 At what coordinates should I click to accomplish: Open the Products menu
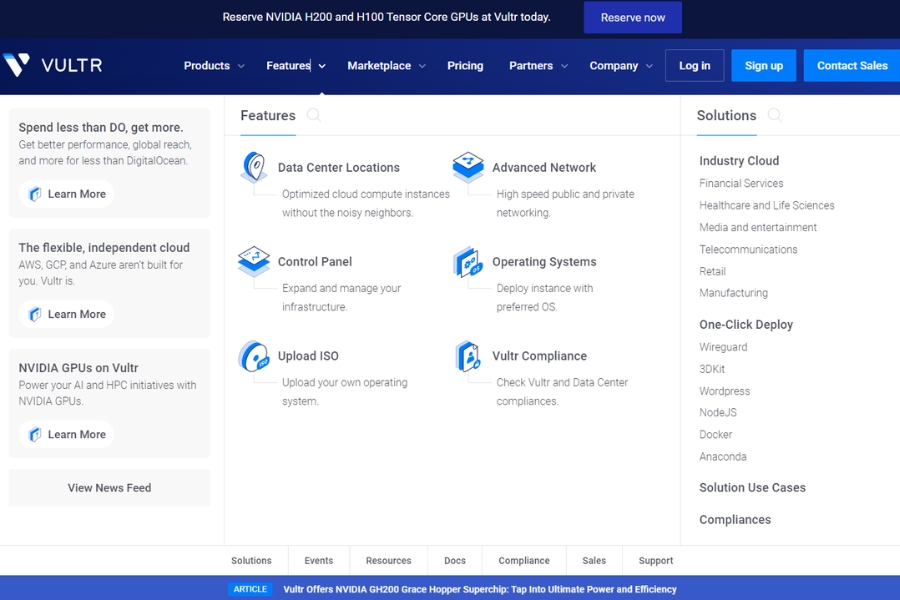[207, 65]
